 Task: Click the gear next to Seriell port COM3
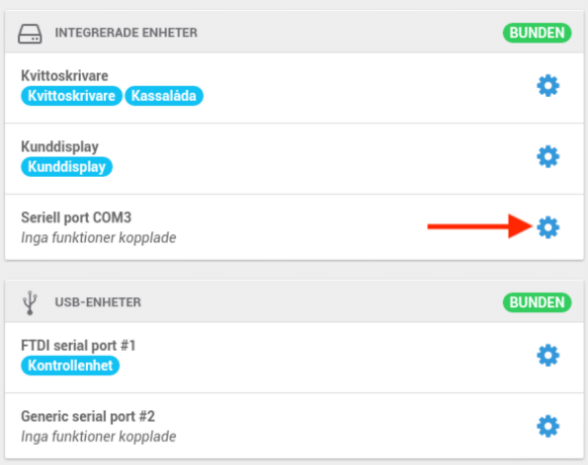point(548,227)
